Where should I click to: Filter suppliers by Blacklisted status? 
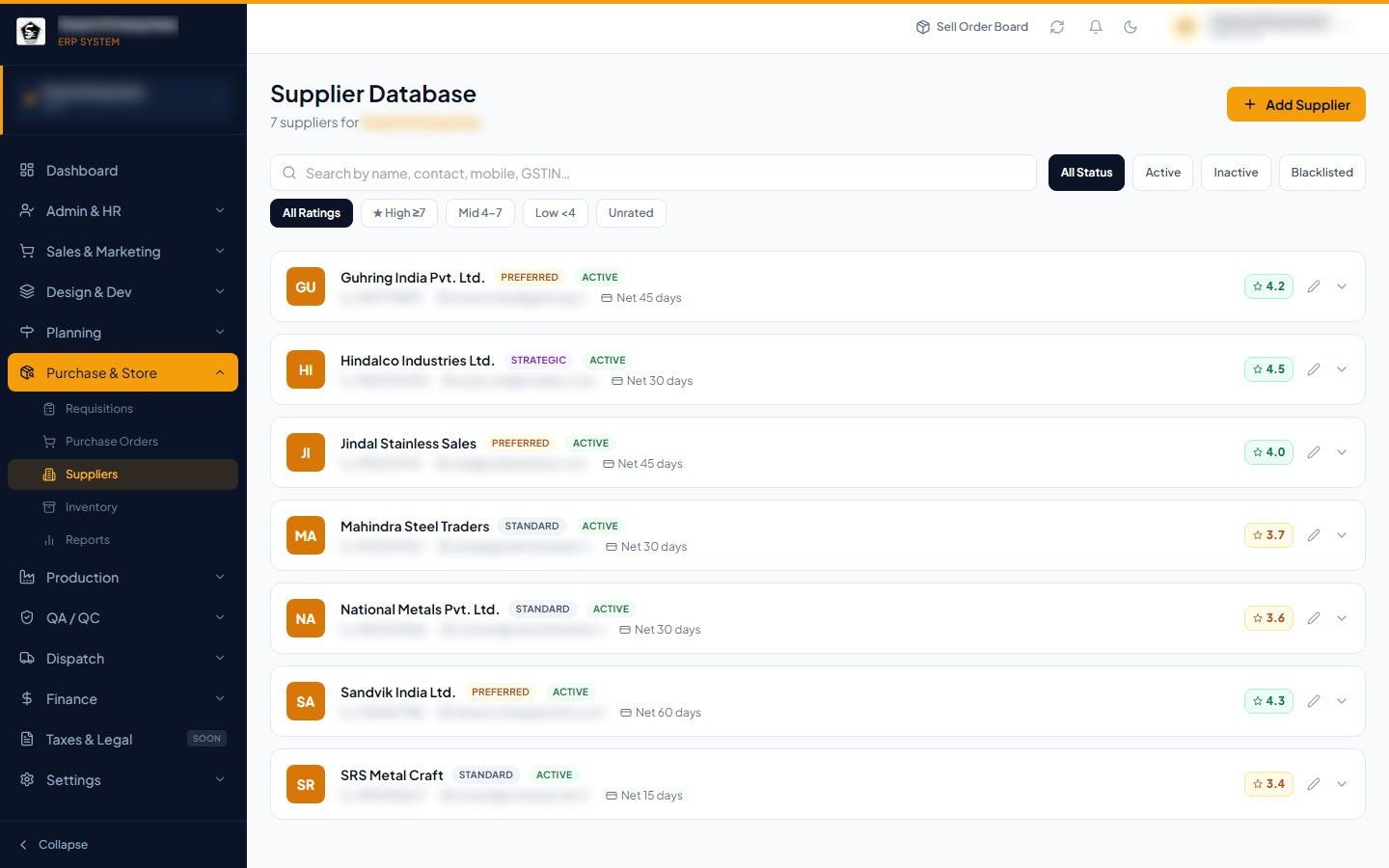pyautogui.click(x=1321, y=173)
